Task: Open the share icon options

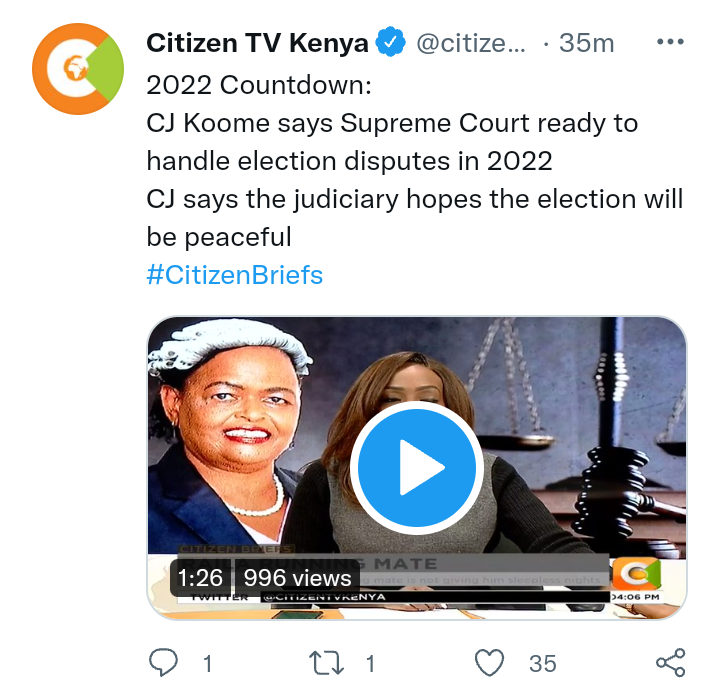Action: click(670, 663)
